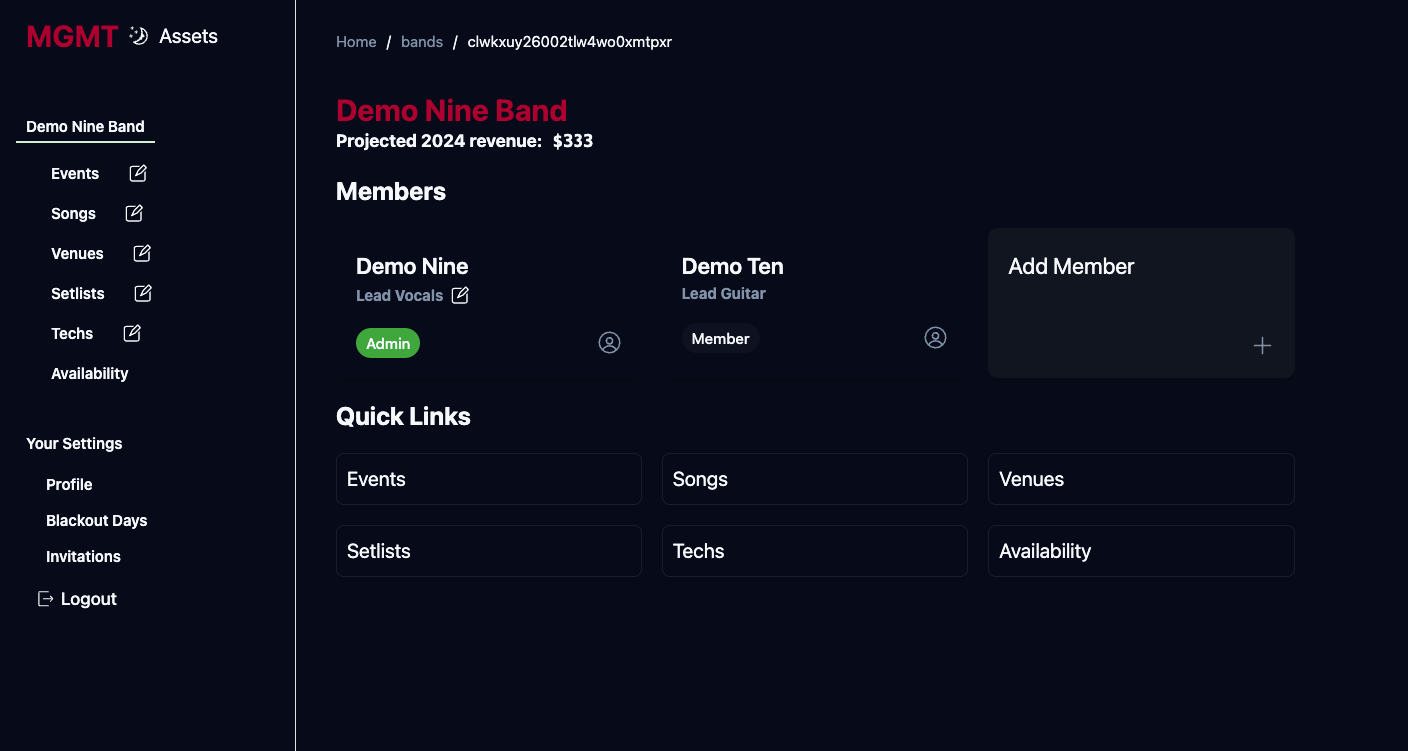
Task: Click the Lead Guitar role text
Action: coord(724,294)
